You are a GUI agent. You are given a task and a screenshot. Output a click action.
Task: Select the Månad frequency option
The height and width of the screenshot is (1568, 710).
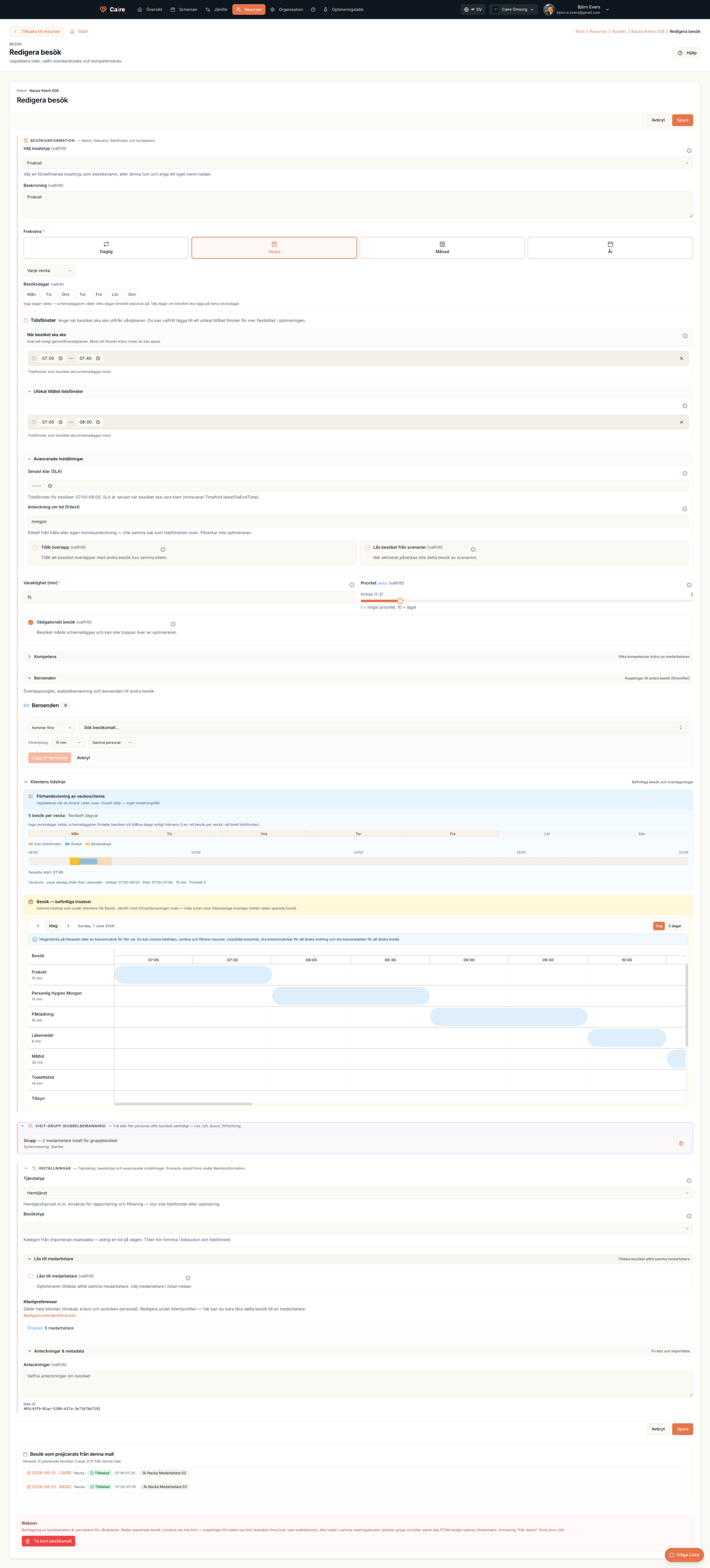click(x=442, y=248)
